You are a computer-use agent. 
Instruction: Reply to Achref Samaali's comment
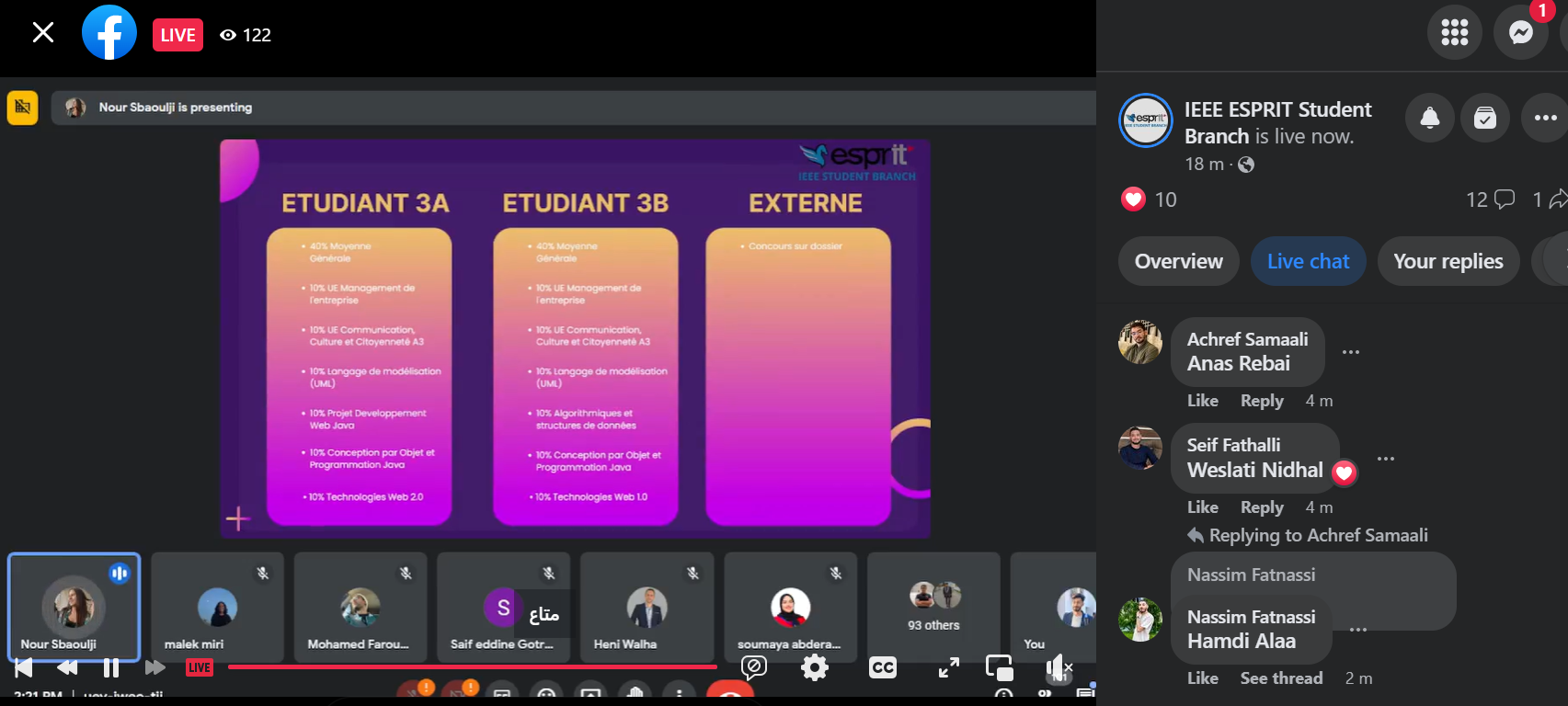point(1262,401)
